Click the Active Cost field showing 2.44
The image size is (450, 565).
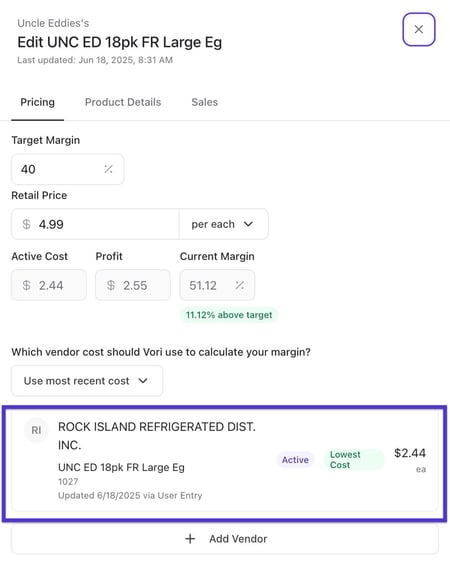(49, 285)
